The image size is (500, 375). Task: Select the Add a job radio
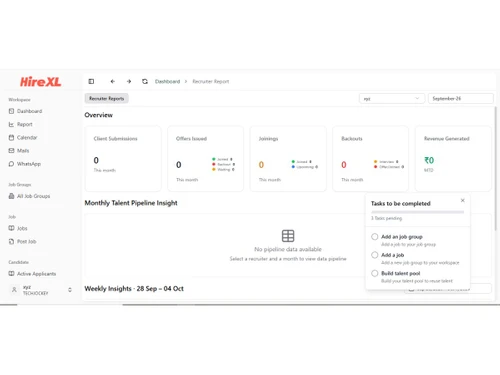pyautogui.click(x=375, y=255)
